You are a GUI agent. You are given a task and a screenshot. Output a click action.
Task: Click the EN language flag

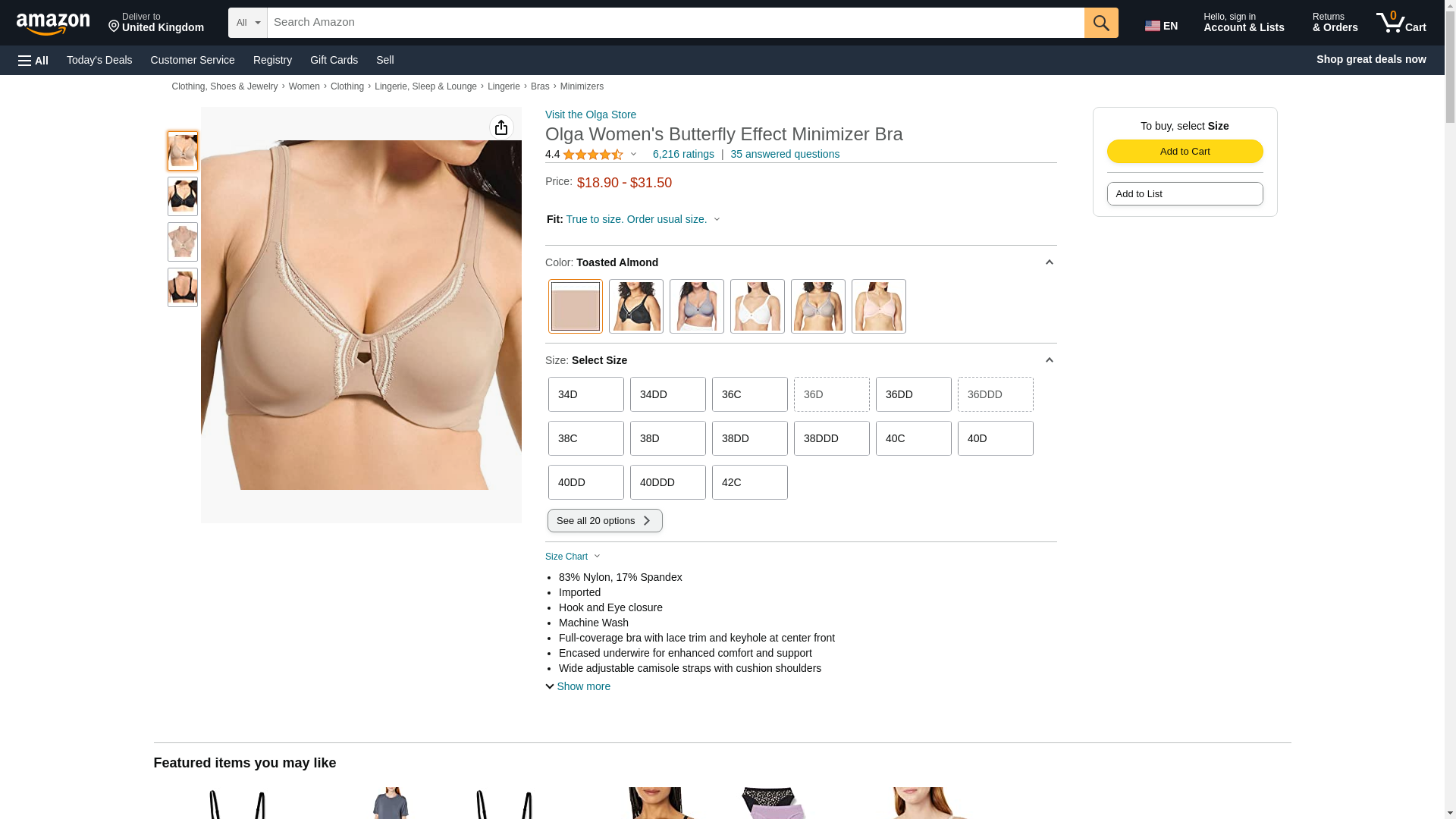pyautogui.click(x=1161, y=26)
